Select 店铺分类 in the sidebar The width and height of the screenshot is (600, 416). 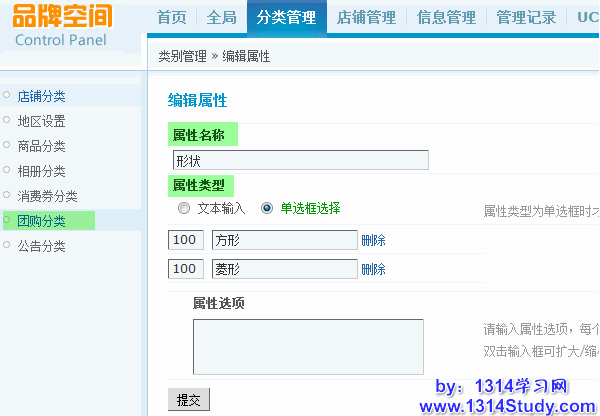pyautogui.click(x=41, y=96)
